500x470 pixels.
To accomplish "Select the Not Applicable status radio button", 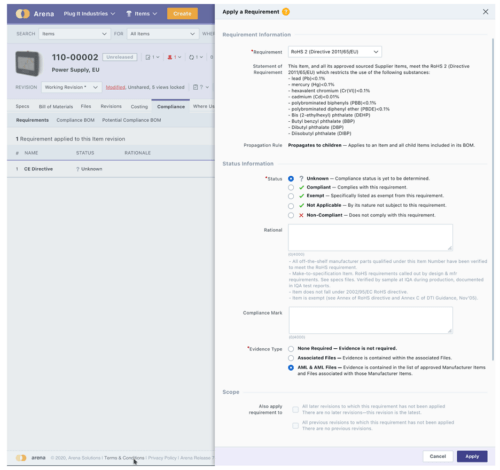I will tap(291, 206).
